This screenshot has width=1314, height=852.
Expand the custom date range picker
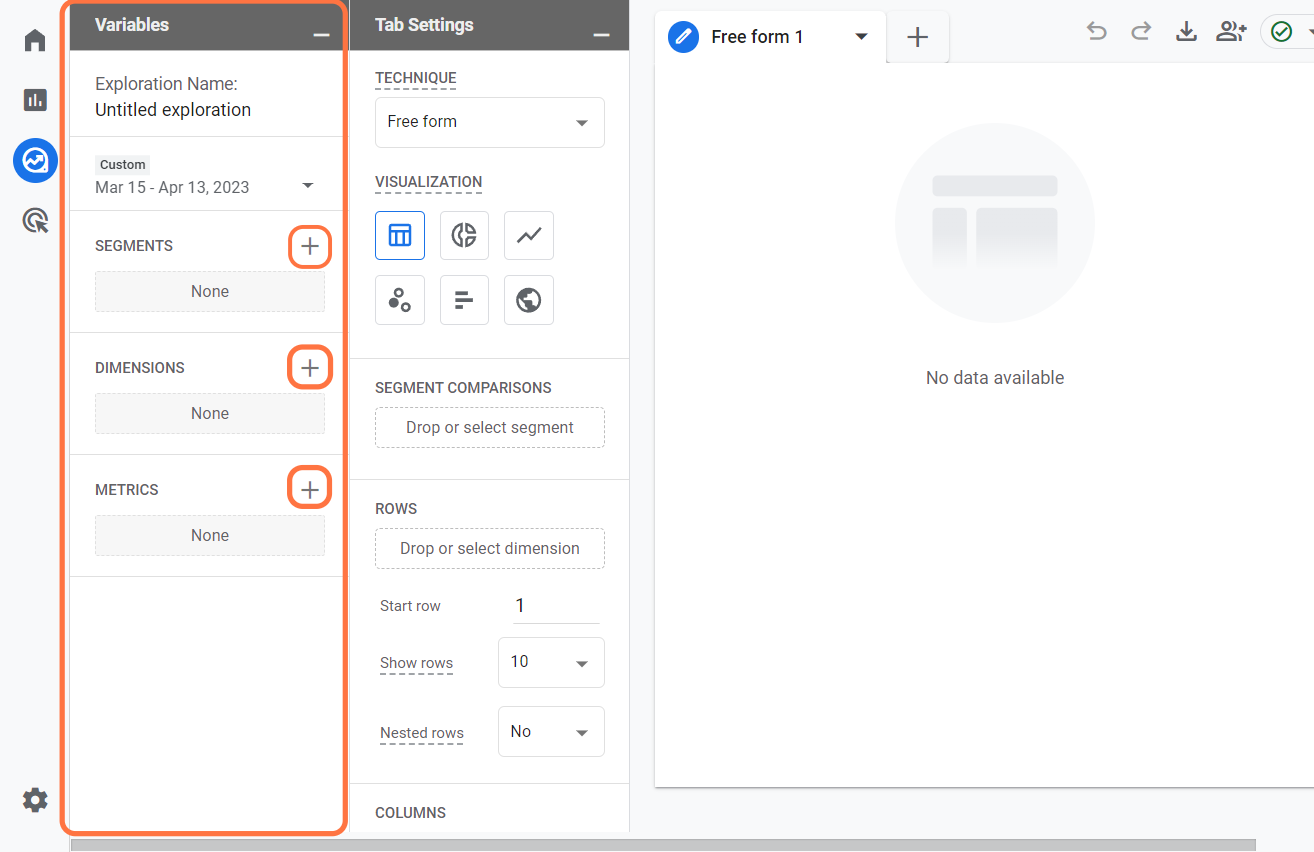click(205, 187)
